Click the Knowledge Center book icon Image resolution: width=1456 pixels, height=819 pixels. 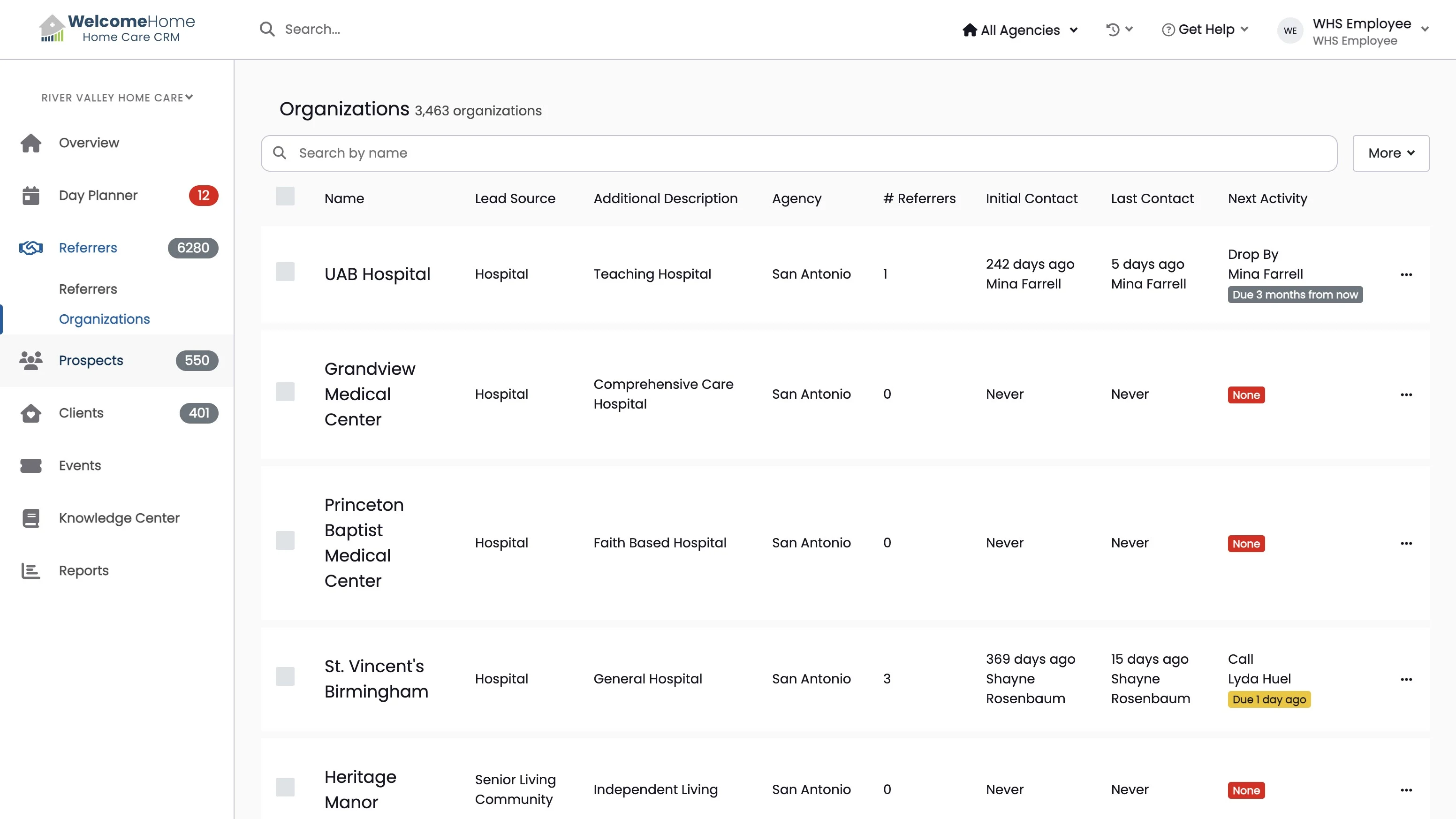30,518
